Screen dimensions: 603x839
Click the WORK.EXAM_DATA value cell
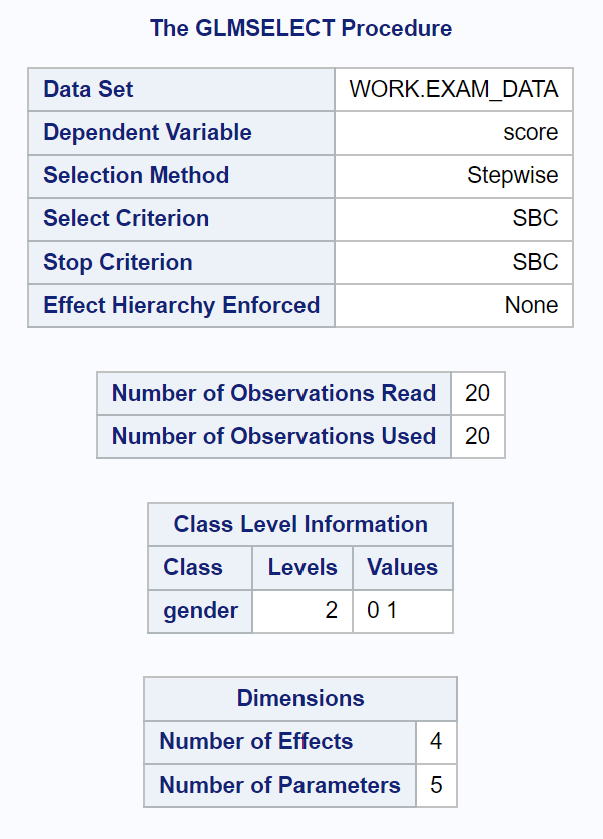point(454,89)
